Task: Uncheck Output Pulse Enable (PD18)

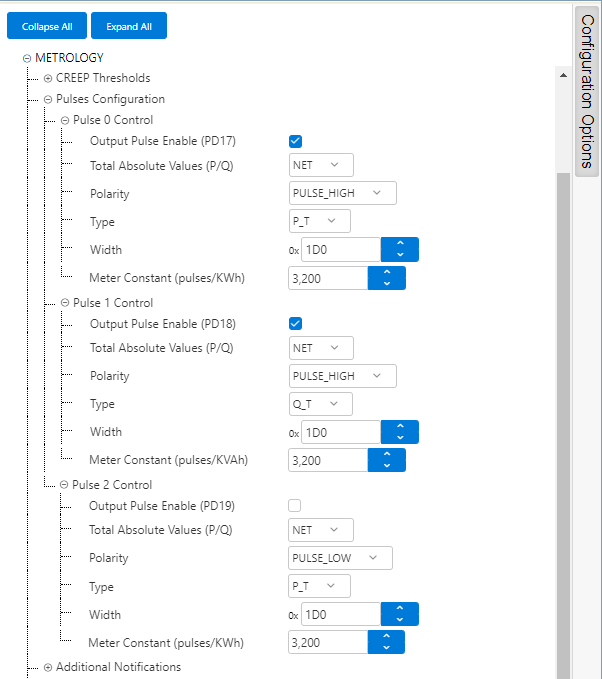Action: pos(295,323)
